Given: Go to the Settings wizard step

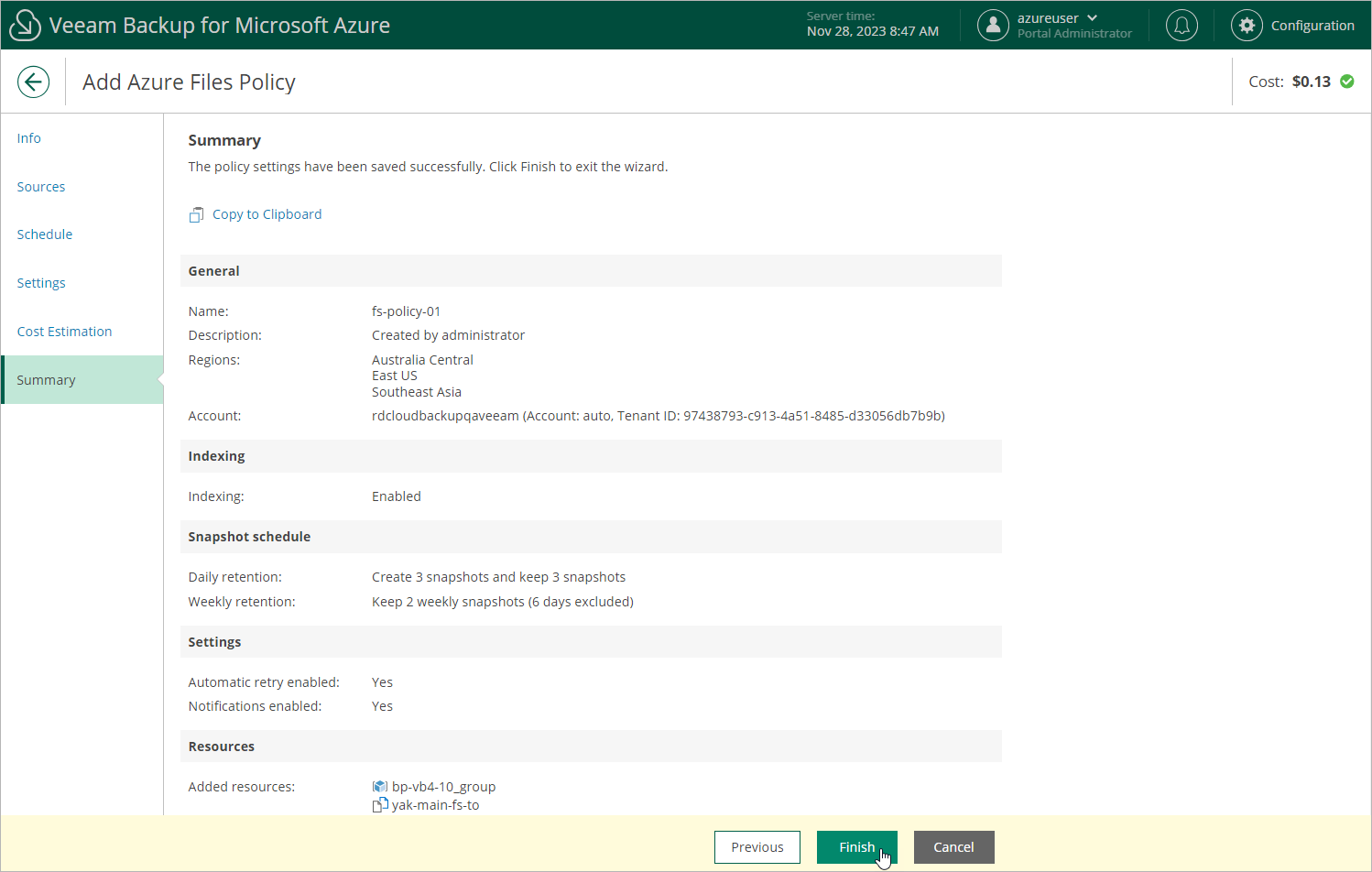Looking at the screenshot, I should click(41, 283).
